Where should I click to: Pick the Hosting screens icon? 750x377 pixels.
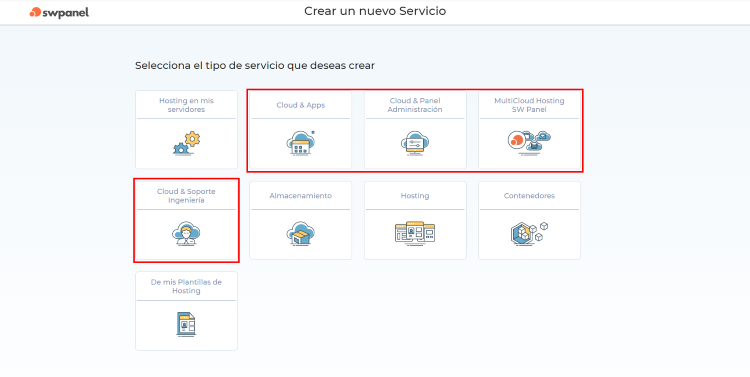[x=415, y=233]
